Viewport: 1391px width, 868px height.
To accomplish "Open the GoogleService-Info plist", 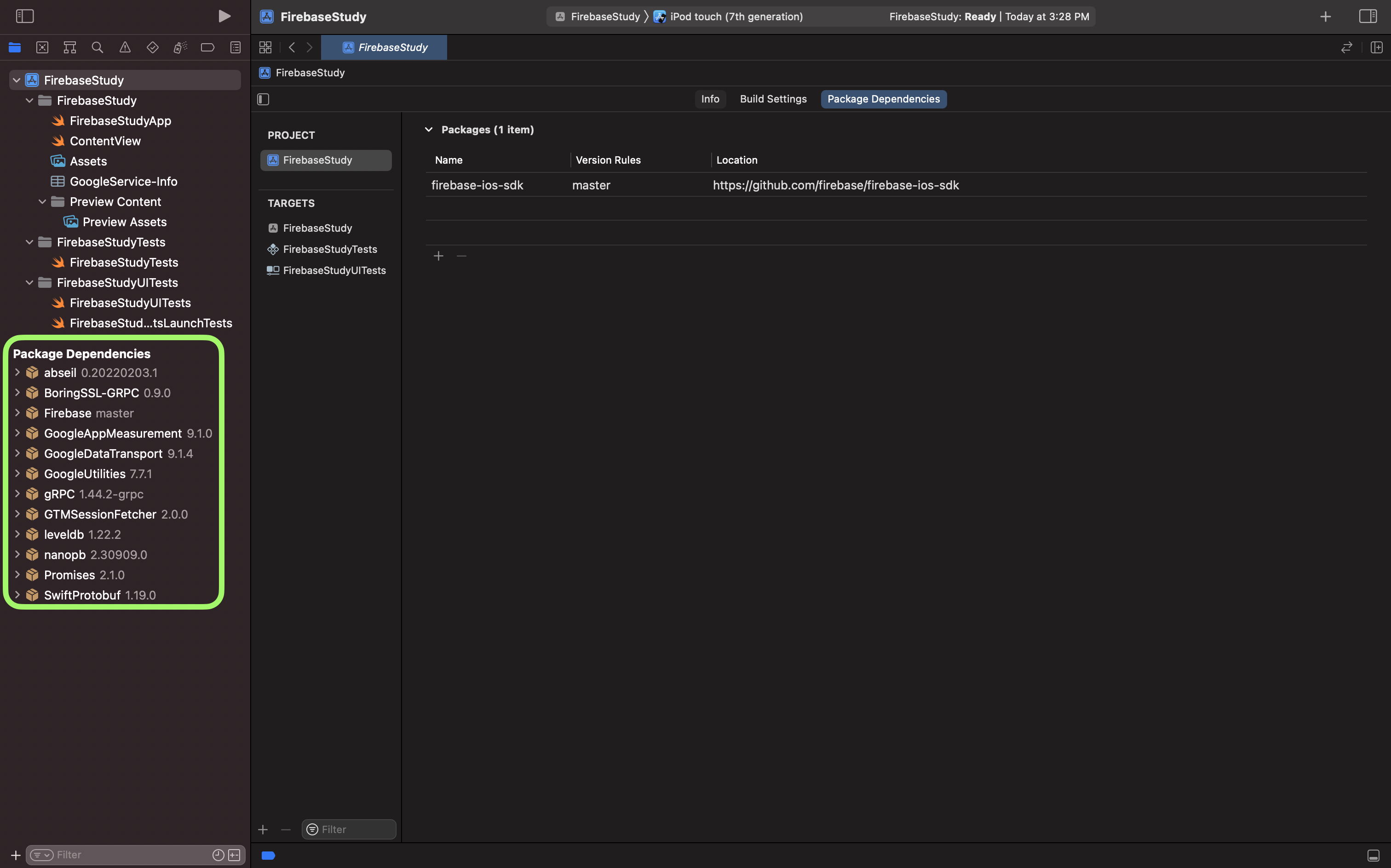I will point(123,182).
